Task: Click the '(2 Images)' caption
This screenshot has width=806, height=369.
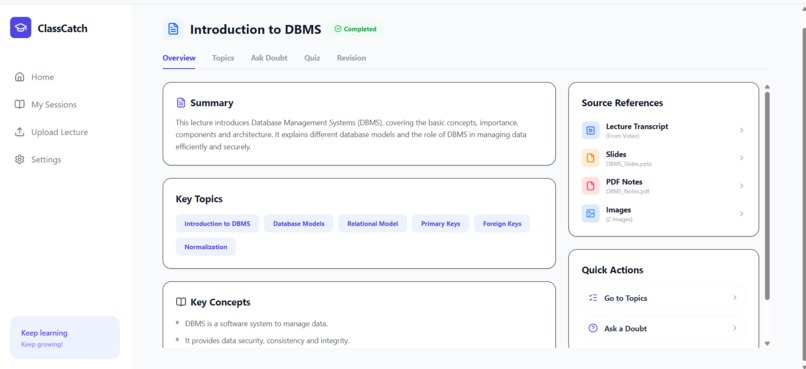Action: [619, 219]
